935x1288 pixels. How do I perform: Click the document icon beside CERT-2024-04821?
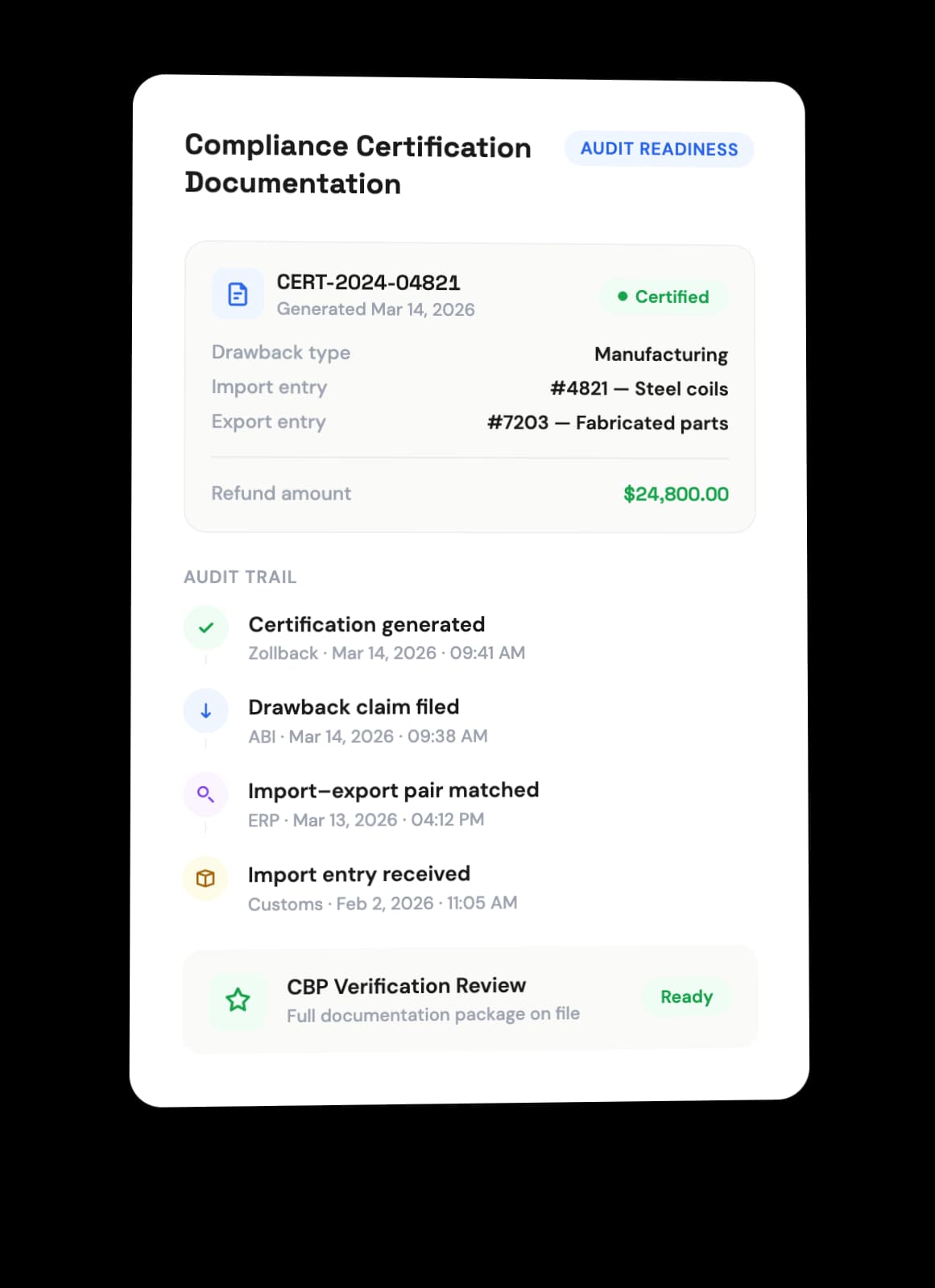[x=237, y=293]
